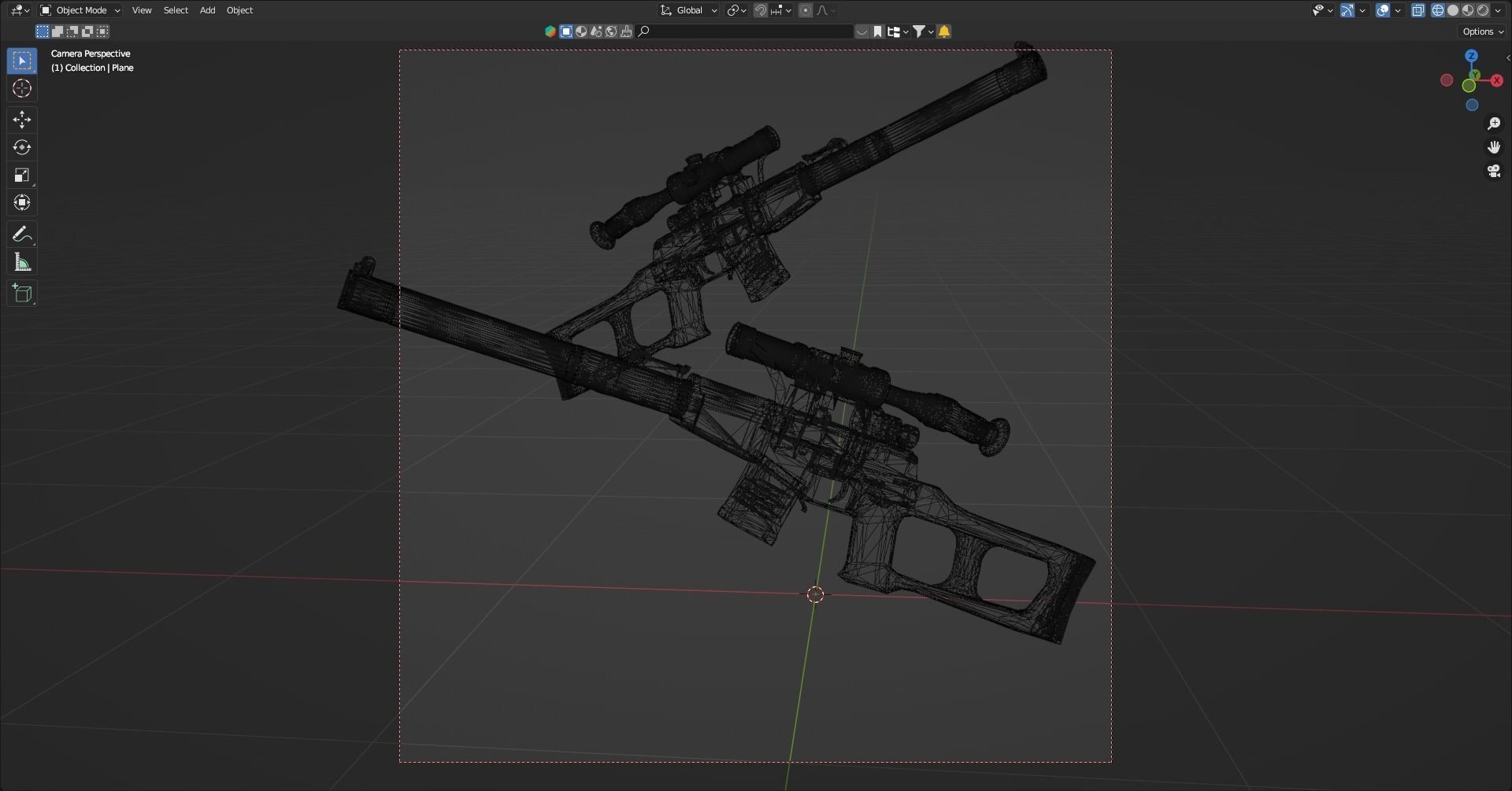The image size is (1512, 791).
Task: Enable Snapping via the magnet icon
Action: tap(759, 10)
